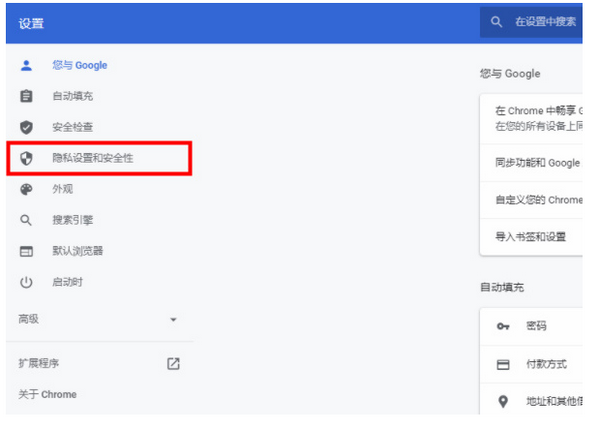600x431 pixels.
Task: Click the browser window icon for 默认浏览器
Action: (27, 251)
